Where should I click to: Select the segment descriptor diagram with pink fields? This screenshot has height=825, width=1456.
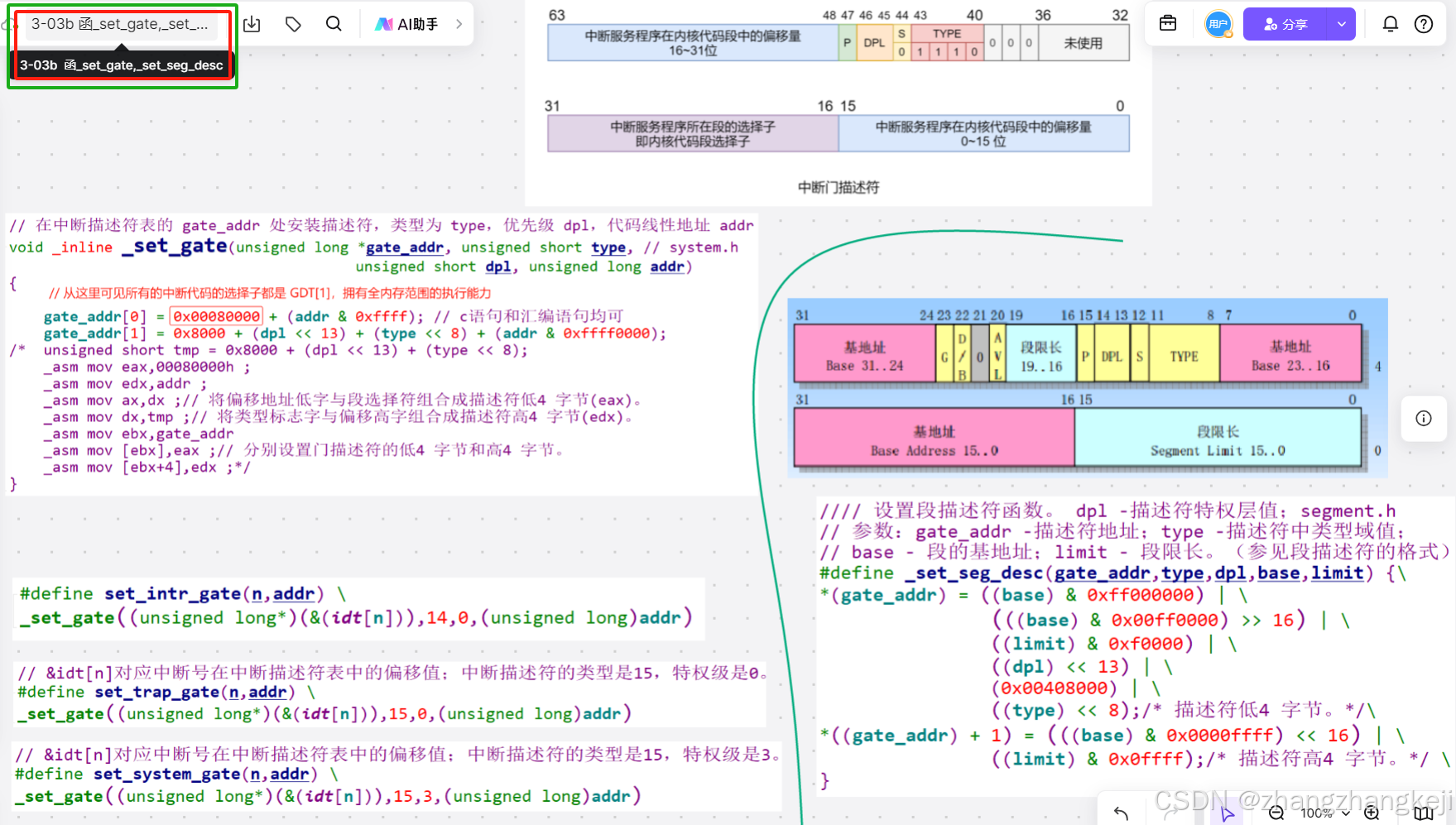pos(1088,388)
